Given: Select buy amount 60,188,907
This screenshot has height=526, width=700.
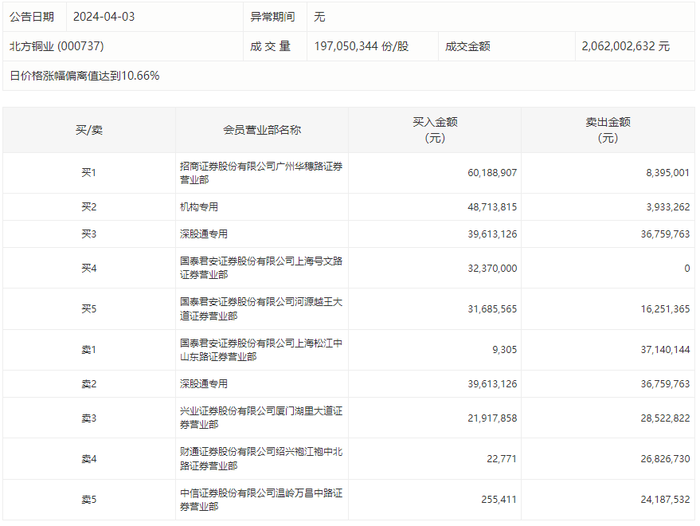Looking at the screenshot, I should 492,173.
